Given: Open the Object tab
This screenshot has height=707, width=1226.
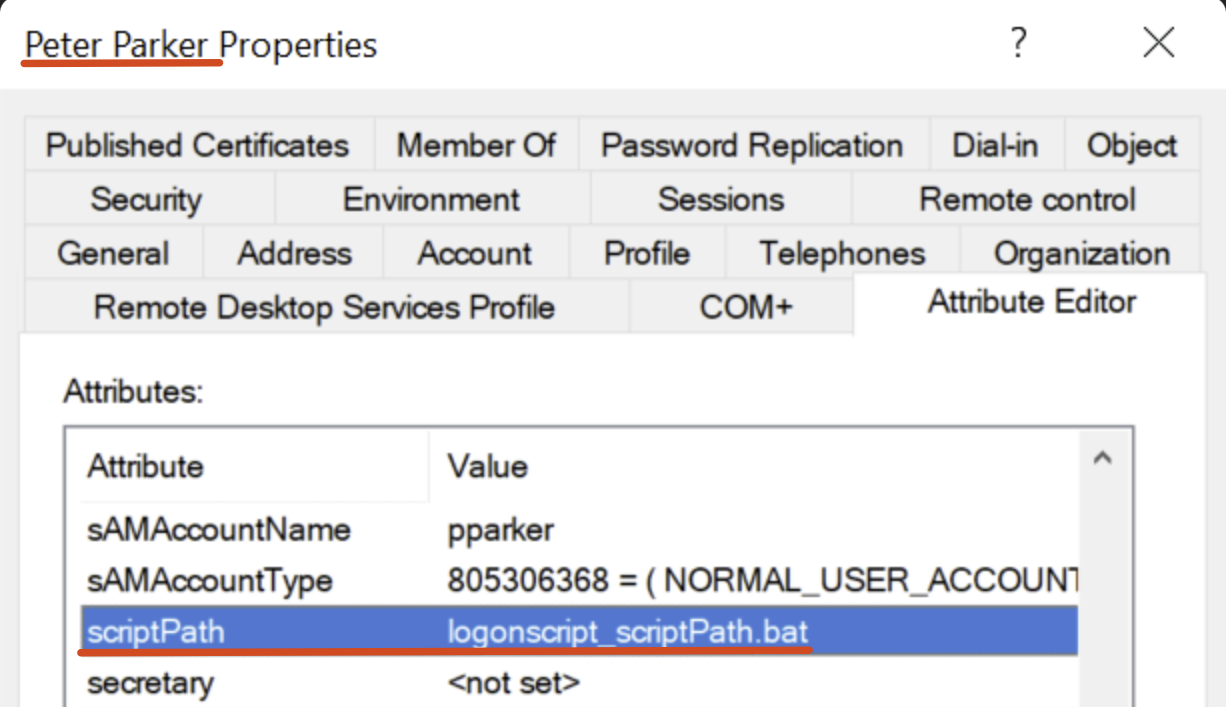Looking at the screenshot, I should coord(1132,146).
